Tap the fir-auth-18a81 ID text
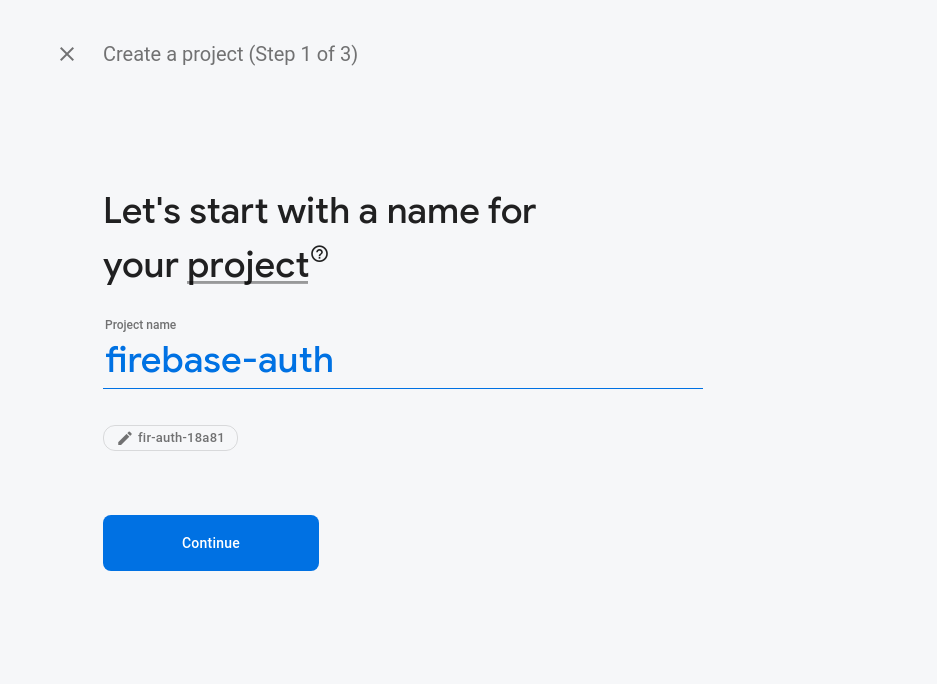937x684 pixels. point(181,438)
